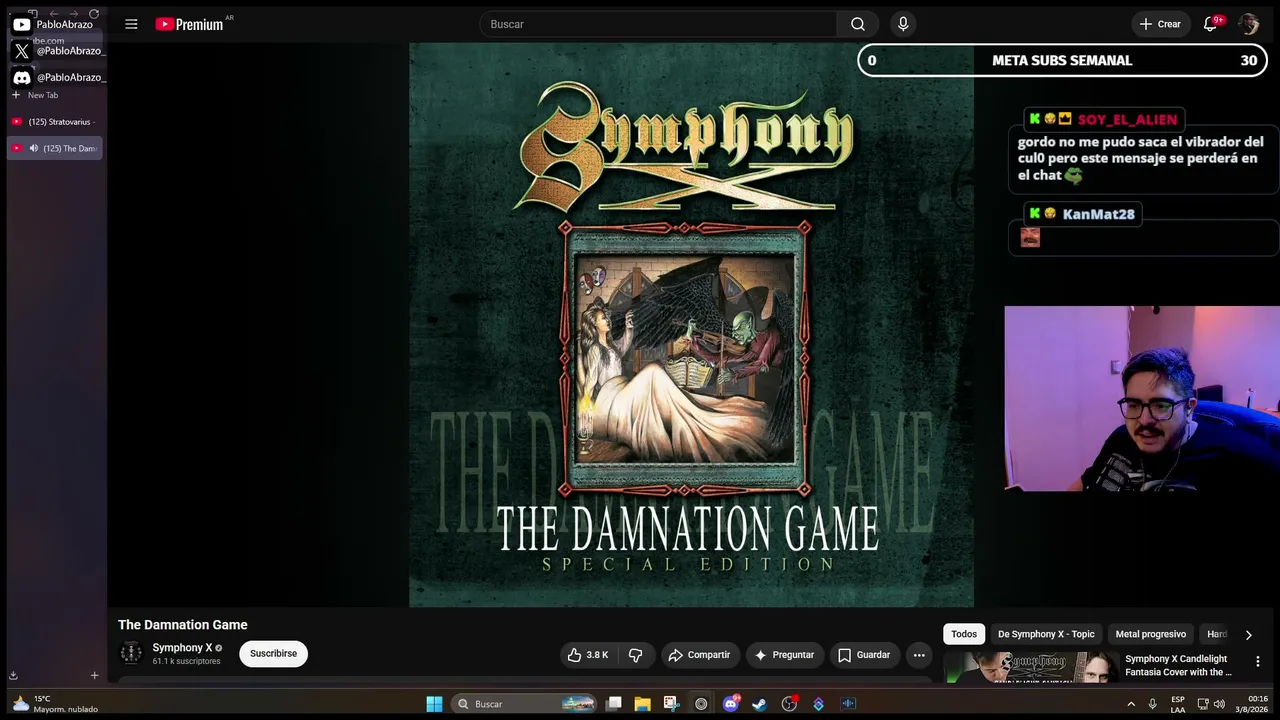Save the video with Guardar
Viewport: 1280px width, 720px height.
pyautogui.click(x=864, y=655)
